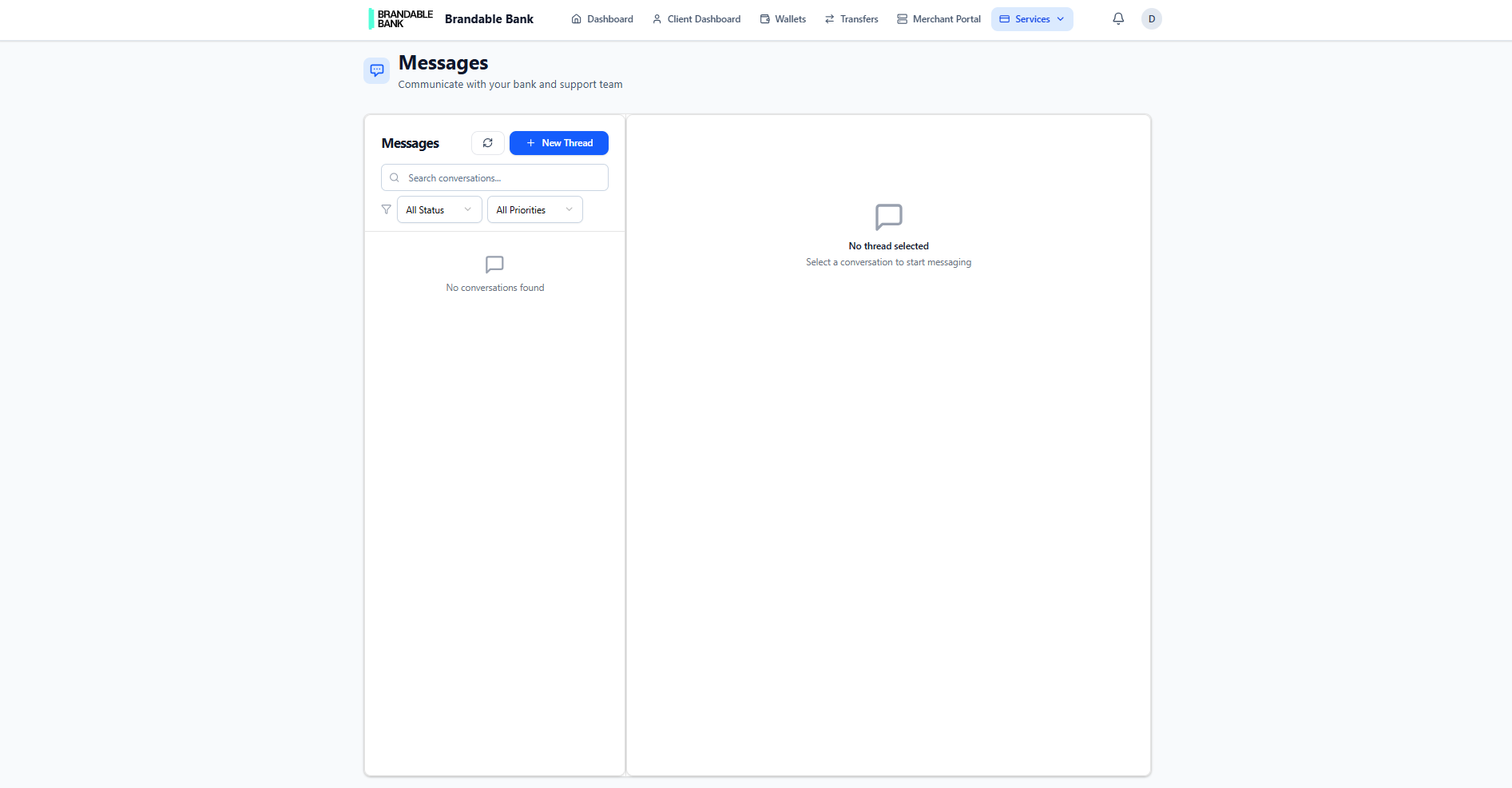Open the All Priorities filter dropdown
1512x788 pixels.
tap(534, 209)
